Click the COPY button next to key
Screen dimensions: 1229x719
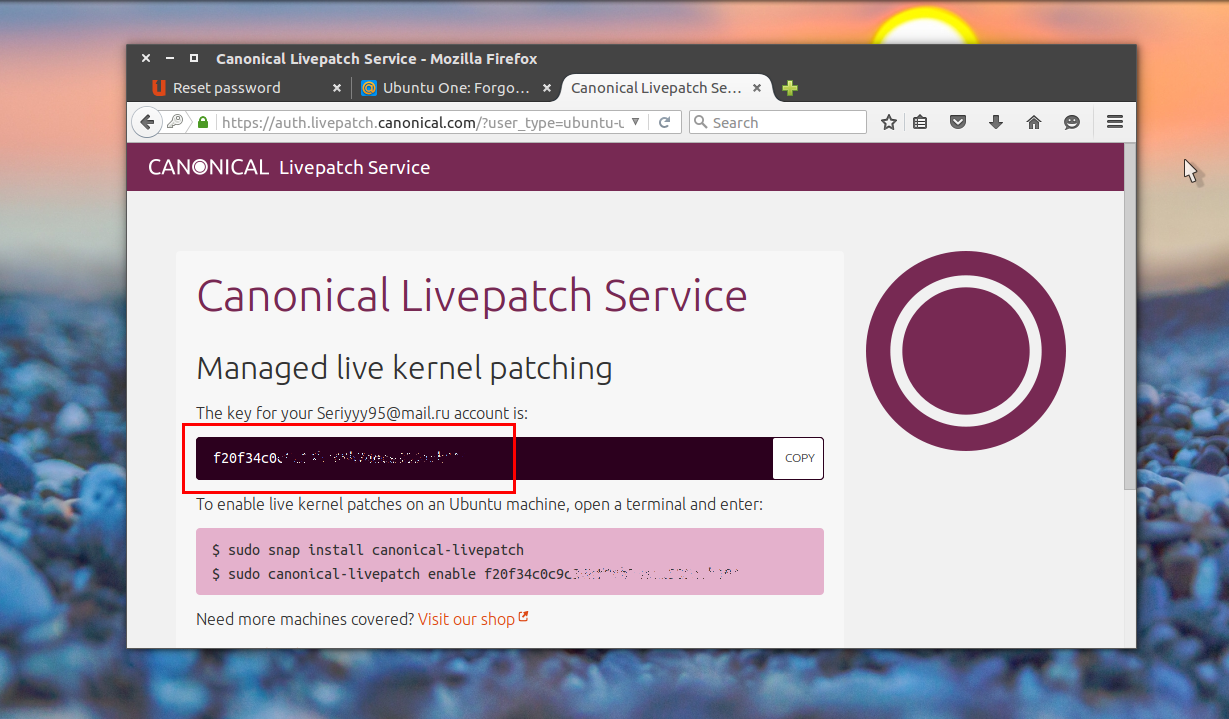(x=799, y=458)
